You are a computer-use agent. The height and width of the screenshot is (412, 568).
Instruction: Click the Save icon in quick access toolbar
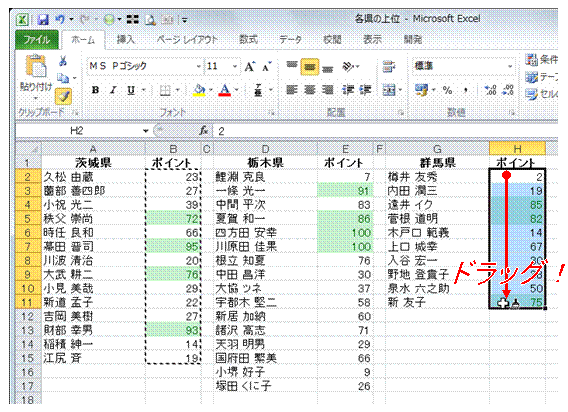43,20
